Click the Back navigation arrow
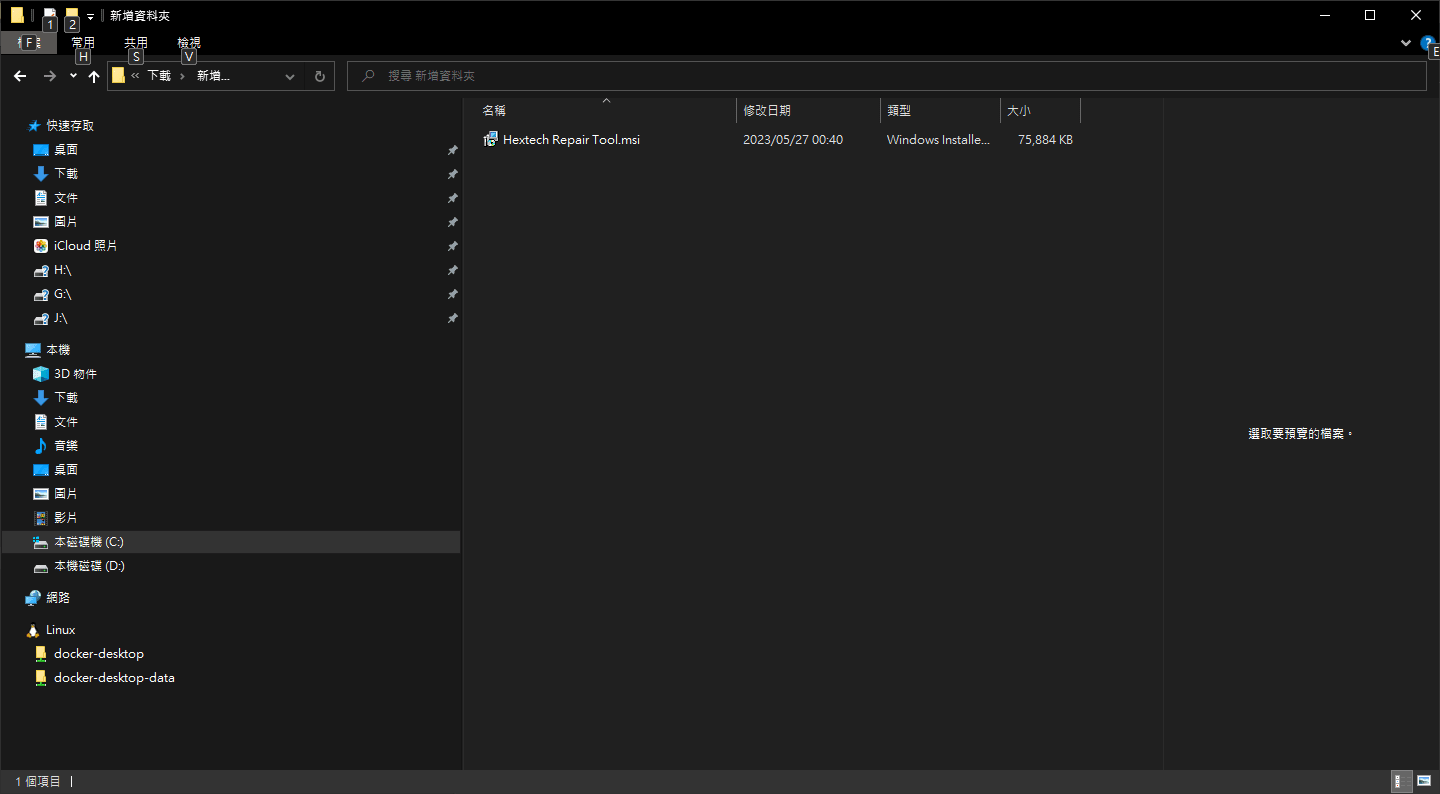This screenshot has width=1440, height=794. click(x=20, y=76)
